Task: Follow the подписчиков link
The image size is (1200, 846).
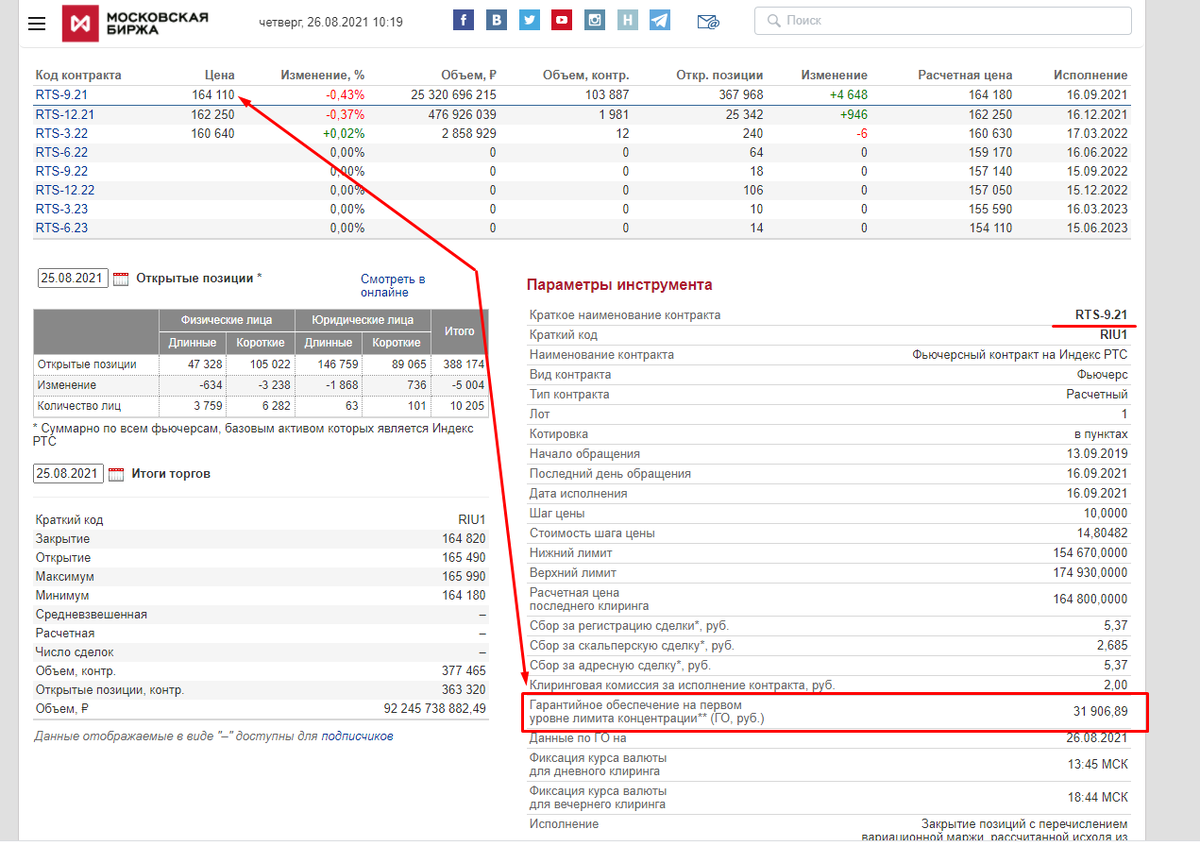Action: [x=357, y=736]
